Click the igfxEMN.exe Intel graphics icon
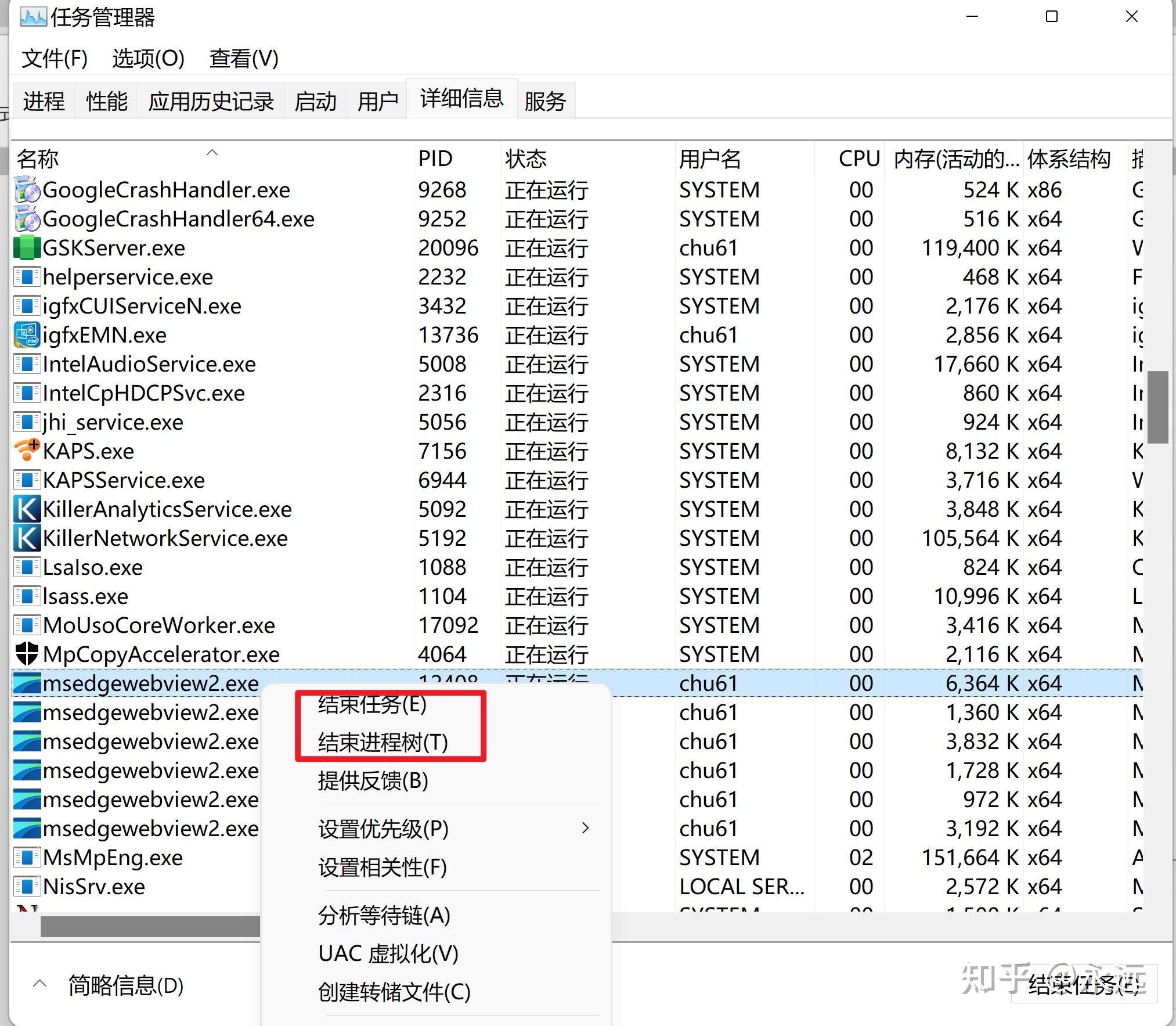 click(x=27, y=335)
